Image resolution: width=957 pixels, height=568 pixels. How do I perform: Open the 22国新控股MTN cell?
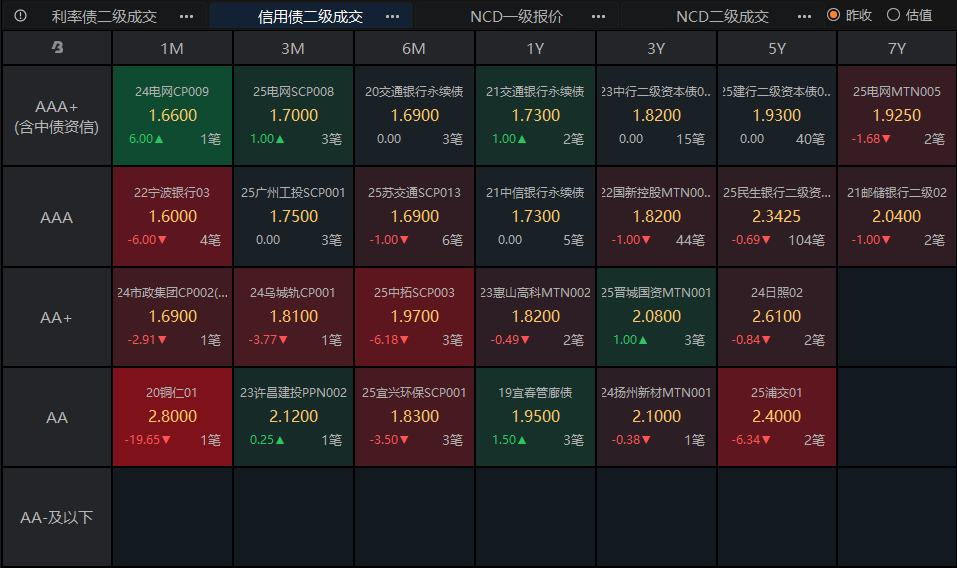click(656, 217)
